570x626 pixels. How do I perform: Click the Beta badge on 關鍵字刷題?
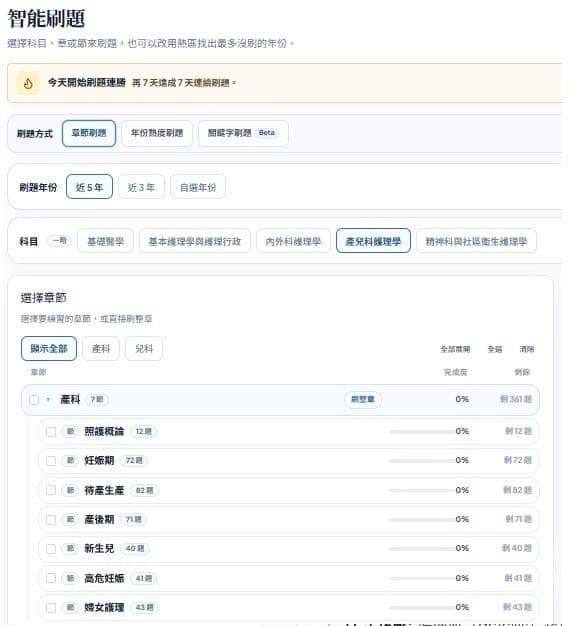pyautogui.click(x=267, y=133)
